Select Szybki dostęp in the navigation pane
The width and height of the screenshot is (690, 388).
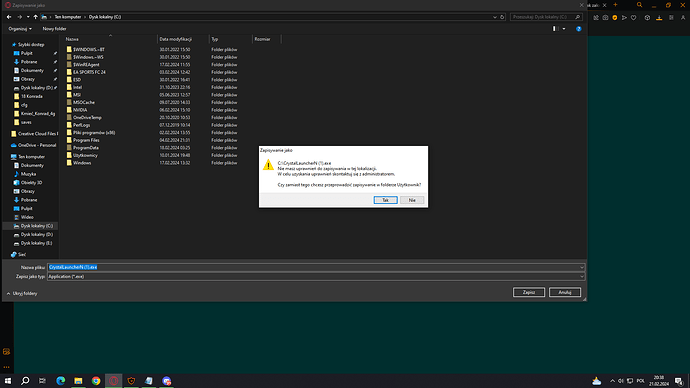click(x=31, y=44)
